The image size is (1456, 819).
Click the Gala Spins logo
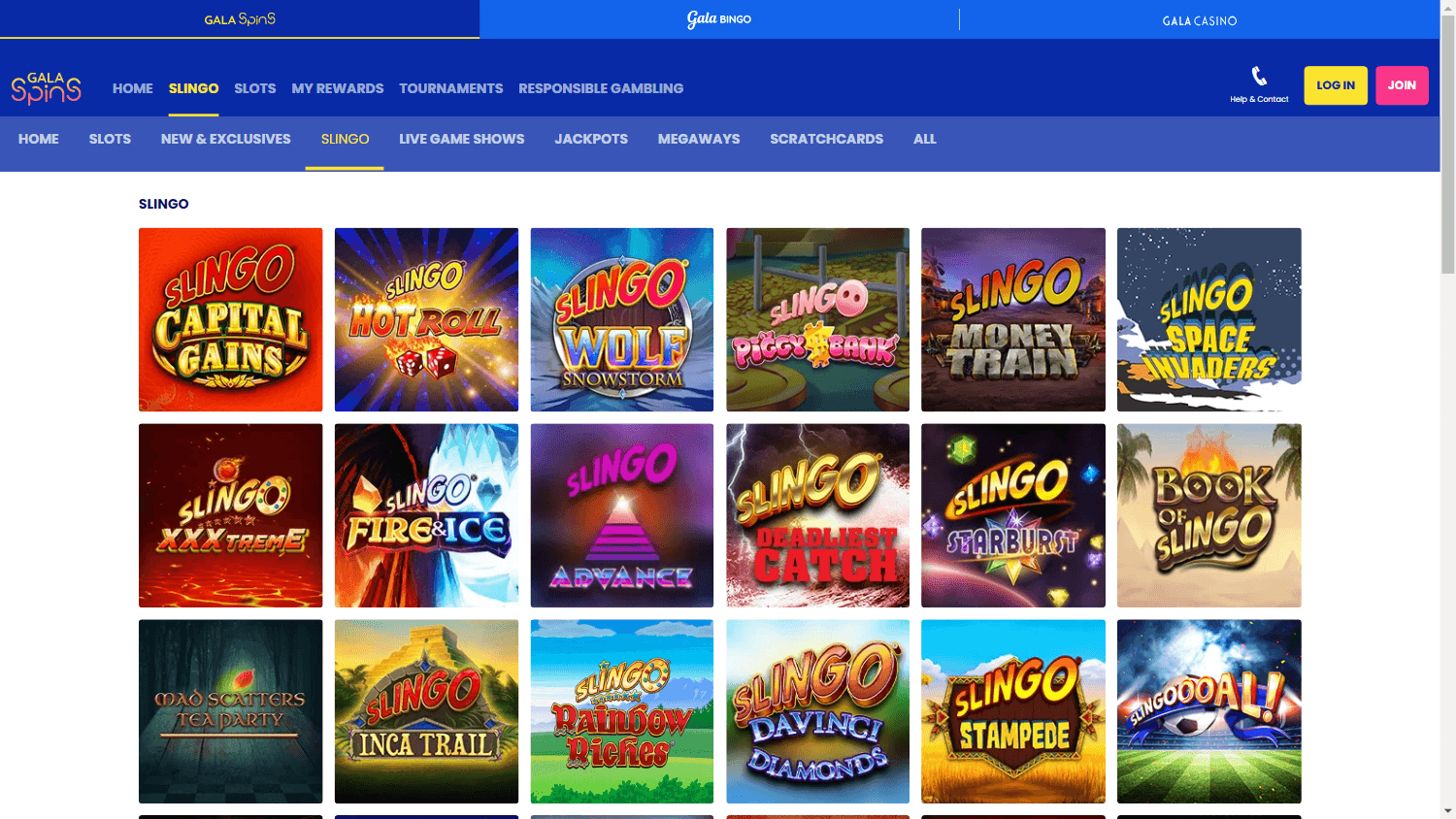coord(47,87)
